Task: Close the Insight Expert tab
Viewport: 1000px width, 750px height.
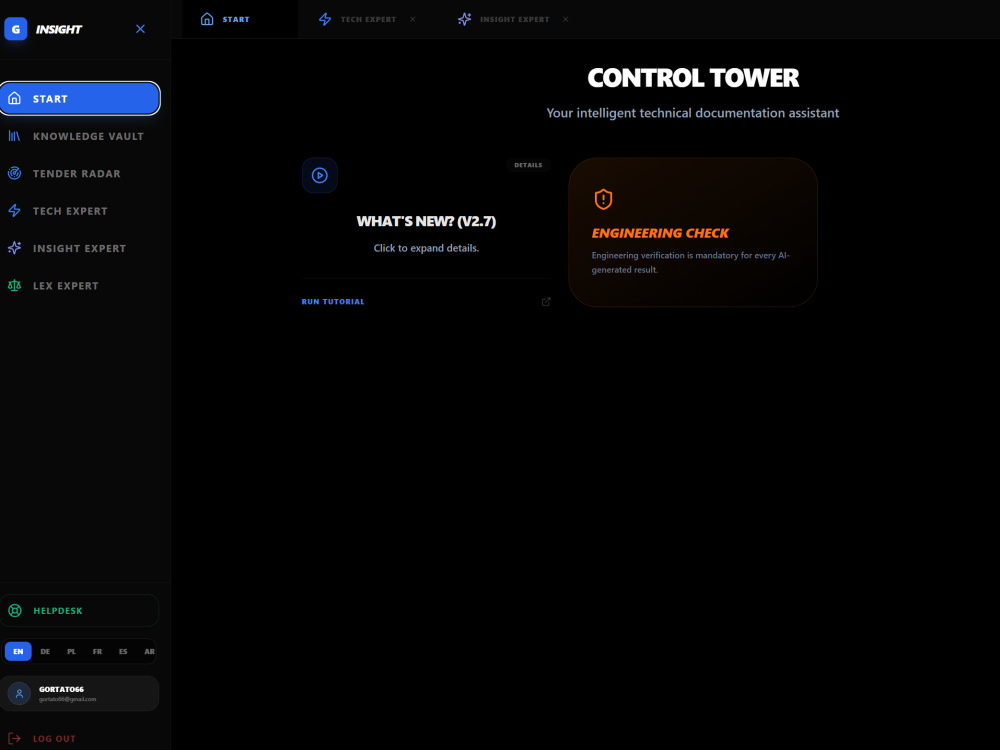Action: coord(566,19)
